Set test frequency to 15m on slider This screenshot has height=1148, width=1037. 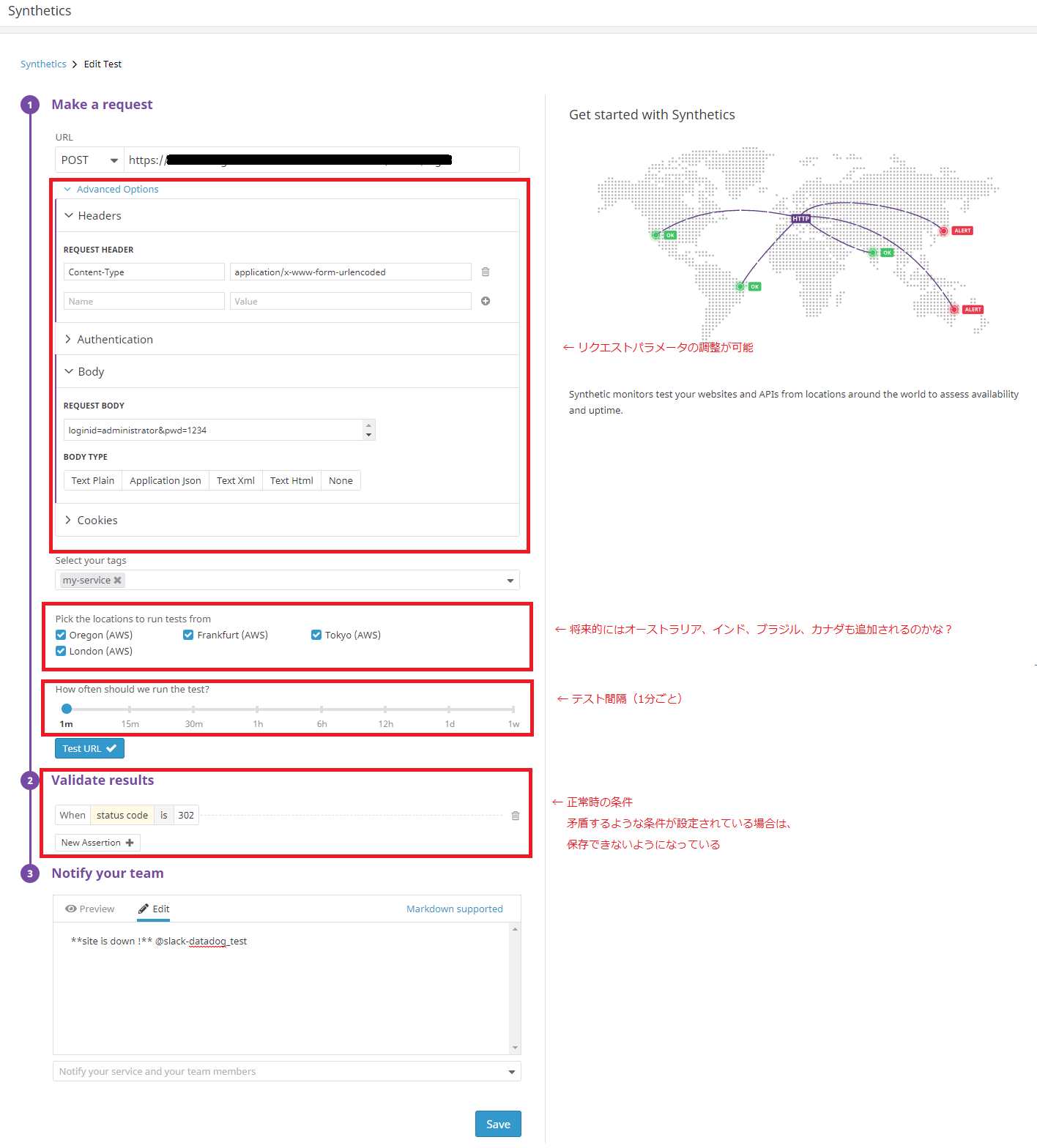[x=130, y=709]
